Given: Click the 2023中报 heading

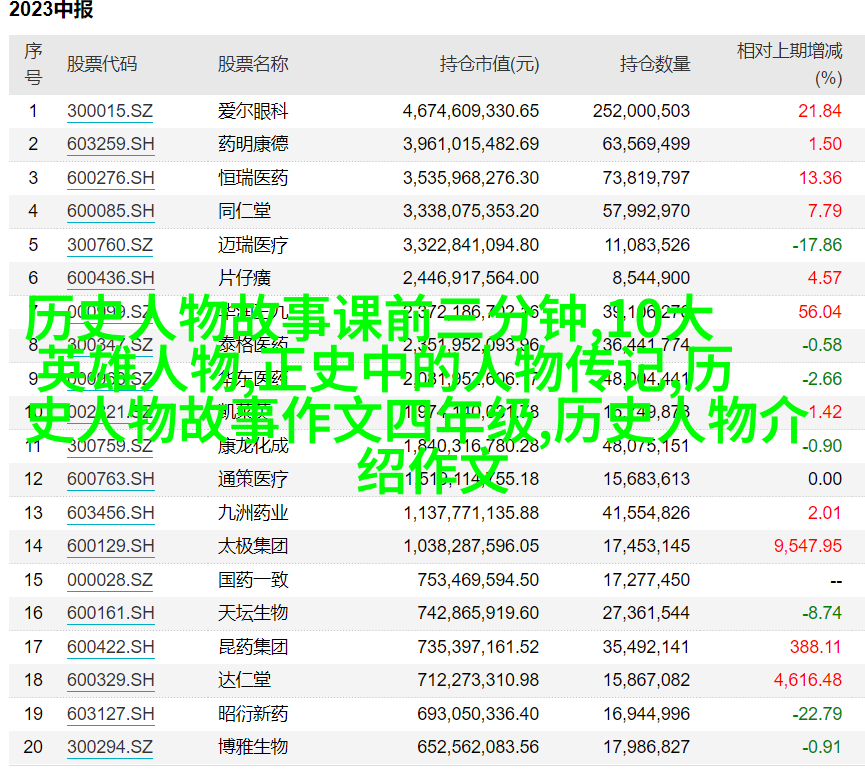Looking at the screenshot, I should pos(51,10).
